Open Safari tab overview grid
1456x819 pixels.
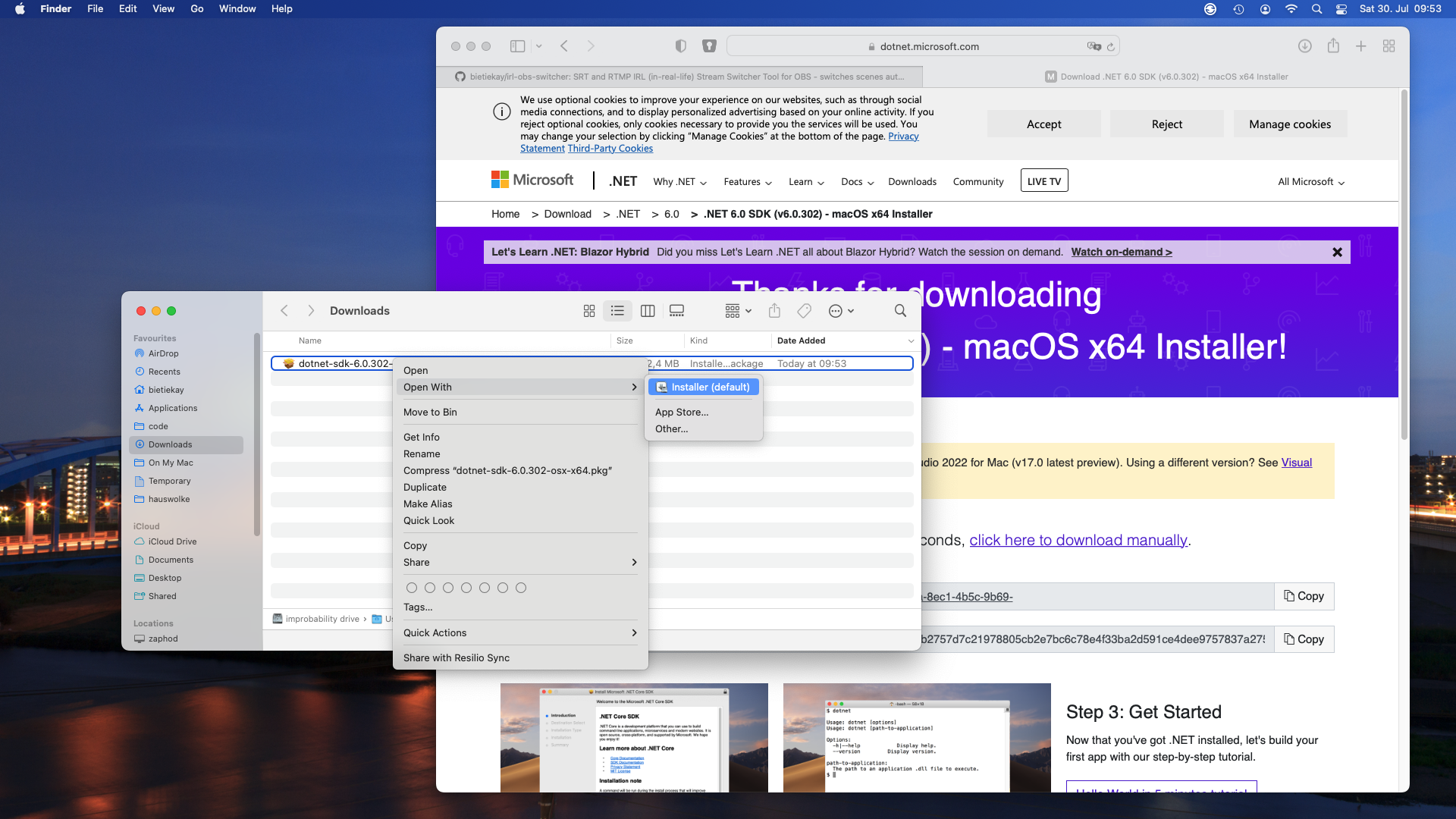[x=1389, y=46]
